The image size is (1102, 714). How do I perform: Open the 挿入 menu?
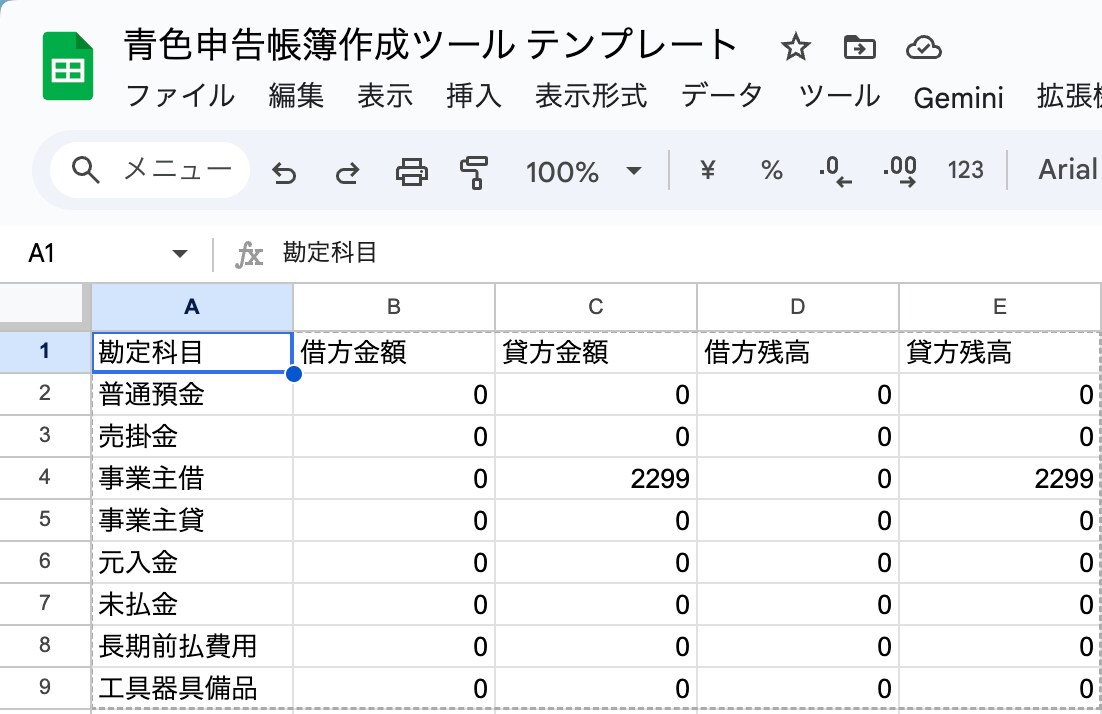(474, 96)
